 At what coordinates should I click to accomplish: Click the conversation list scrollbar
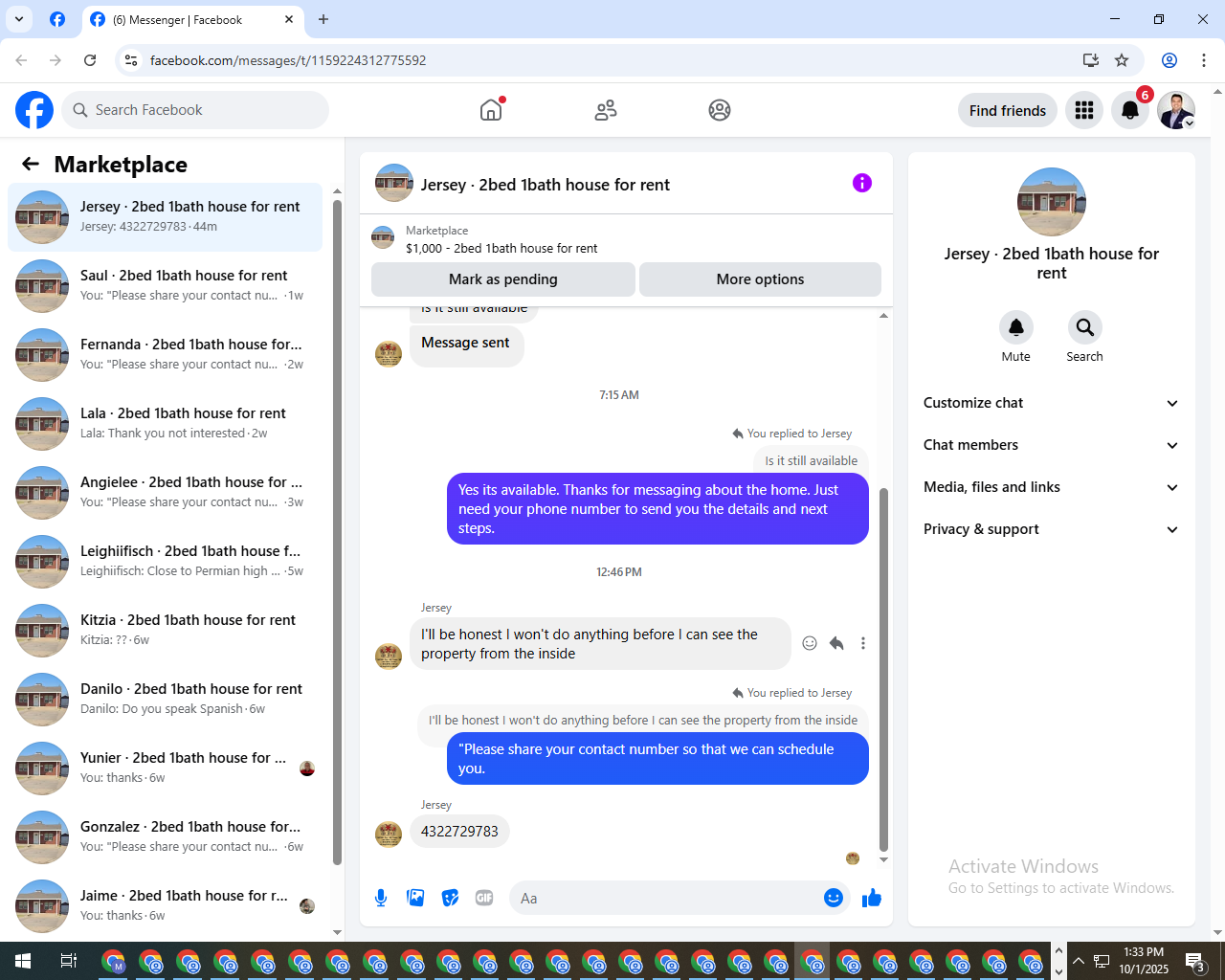pyautogui.click(x=337, y=531)
